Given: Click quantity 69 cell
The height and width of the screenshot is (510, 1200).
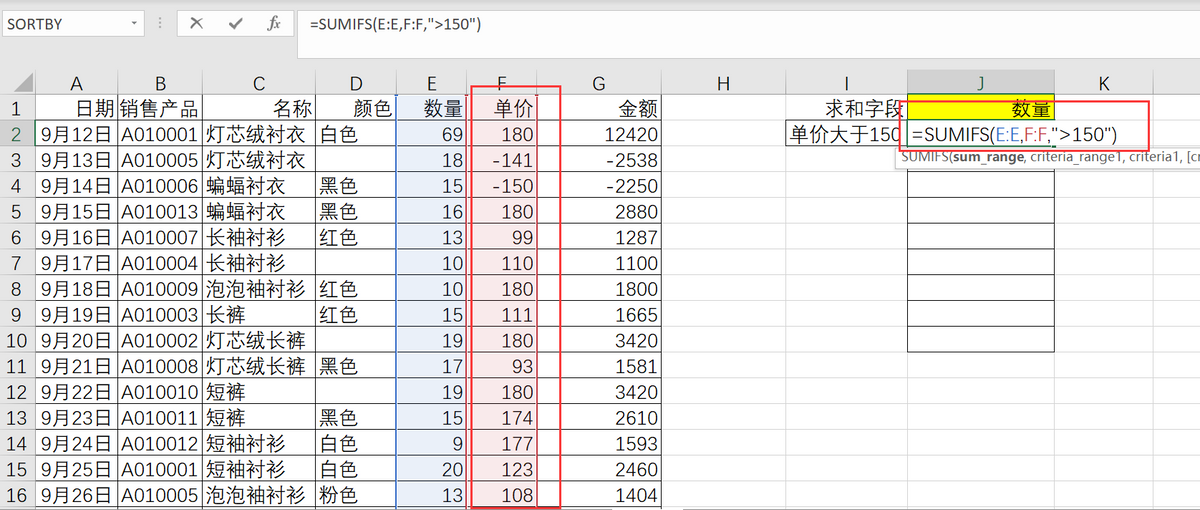Looking at the screenshot, I should coord(431,134).
